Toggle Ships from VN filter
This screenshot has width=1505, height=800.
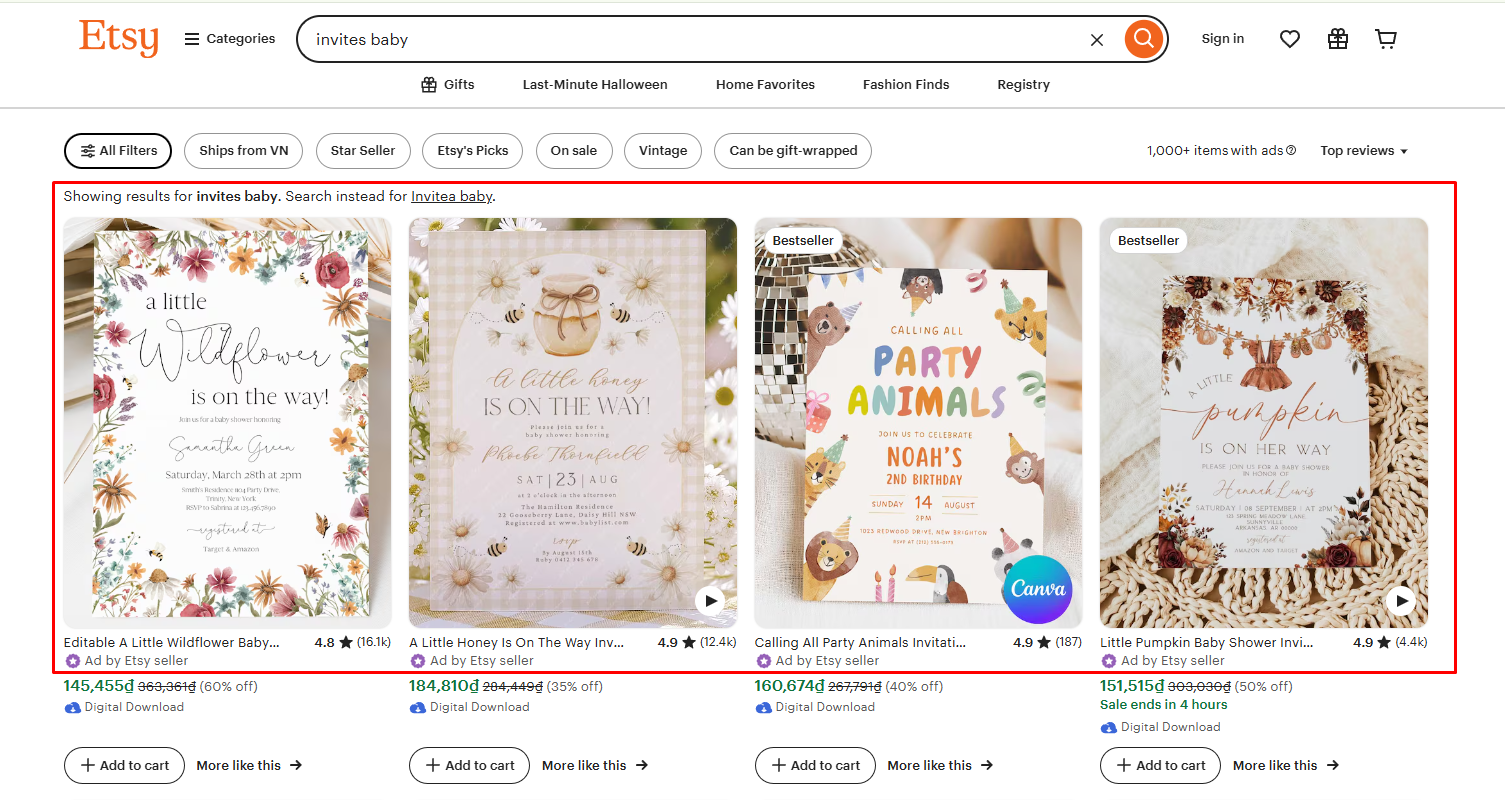(x=244, y=151)
